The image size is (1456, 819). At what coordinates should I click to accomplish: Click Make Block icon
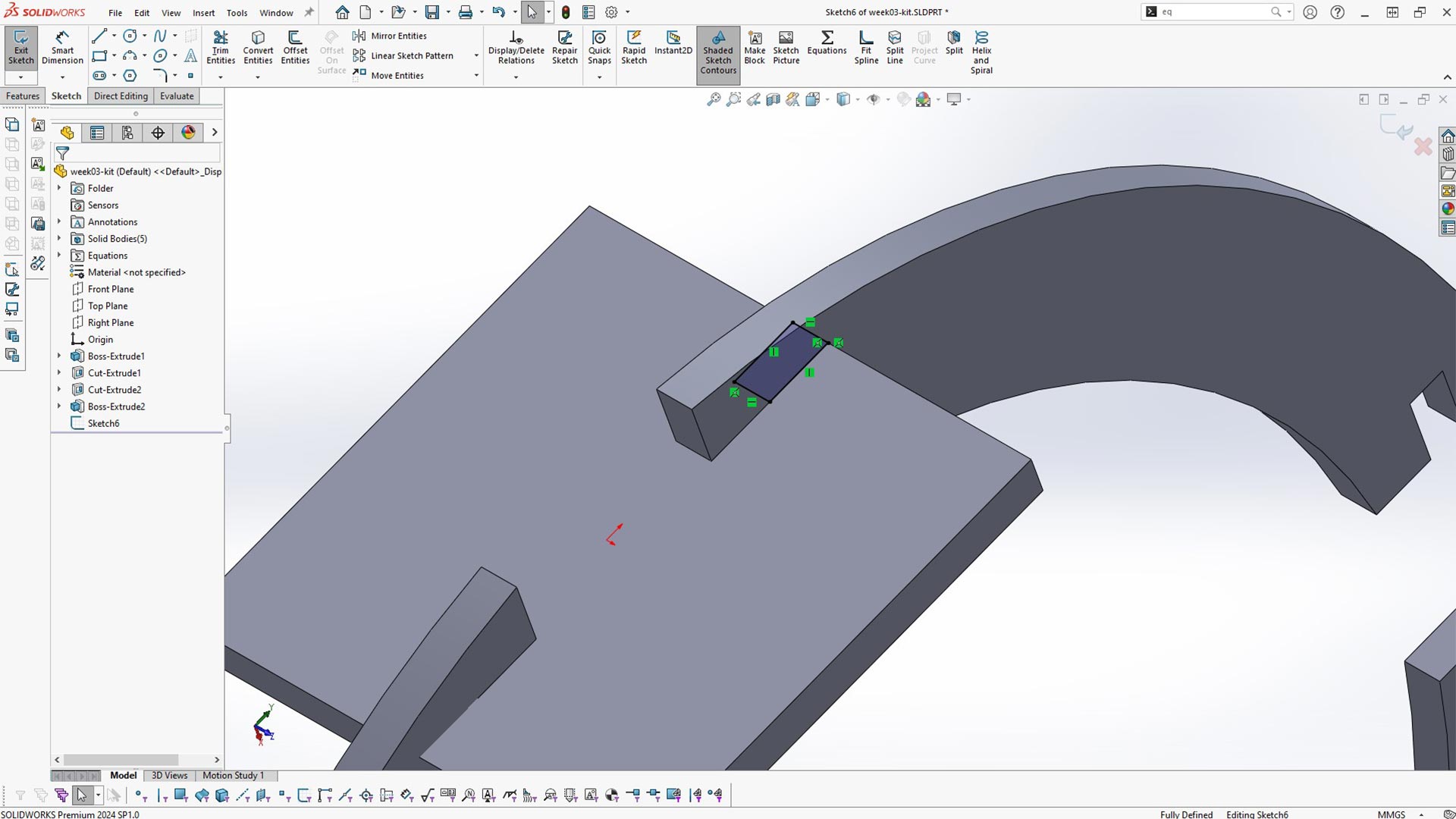755,48
